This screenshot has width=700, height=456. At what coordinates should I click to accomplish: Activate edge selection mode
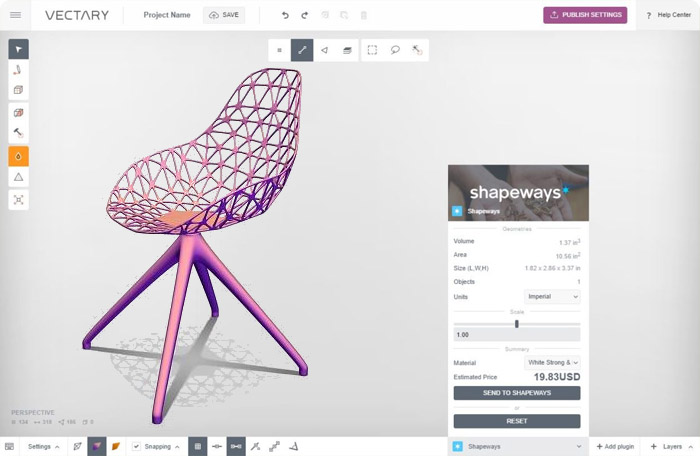coord(302,50)
